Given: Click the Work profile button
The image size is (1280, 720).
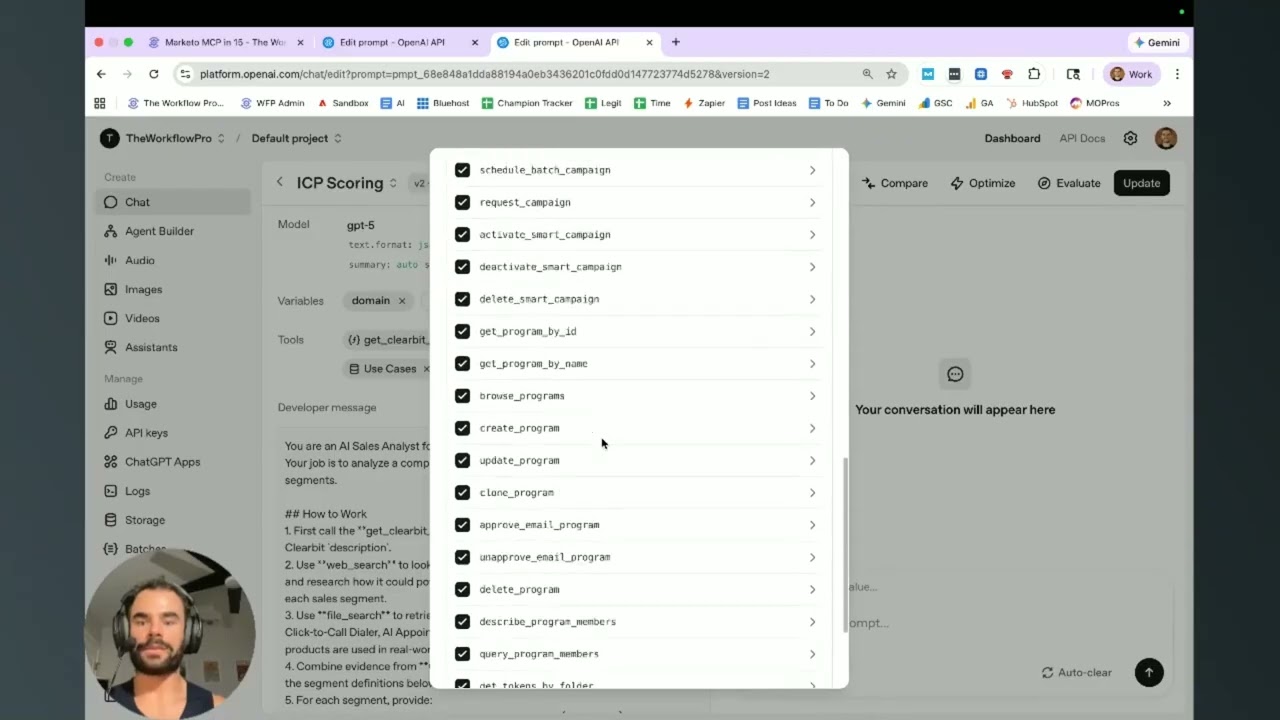Looking at the screenshot, I should click(x=1132, y=74).
